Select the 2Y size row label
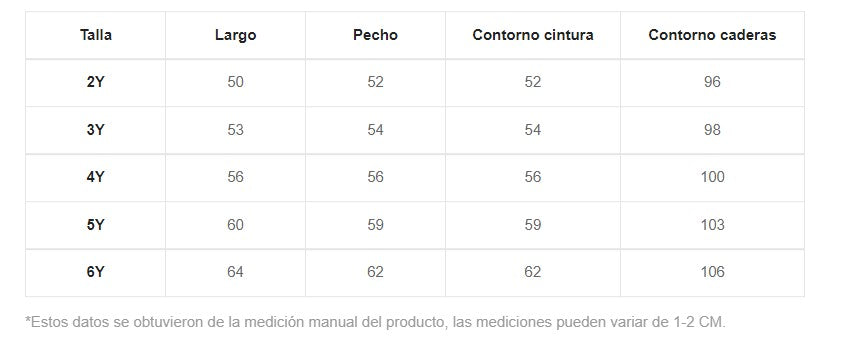This screenshot has width=842, height=362. click(x=96, y=83)
